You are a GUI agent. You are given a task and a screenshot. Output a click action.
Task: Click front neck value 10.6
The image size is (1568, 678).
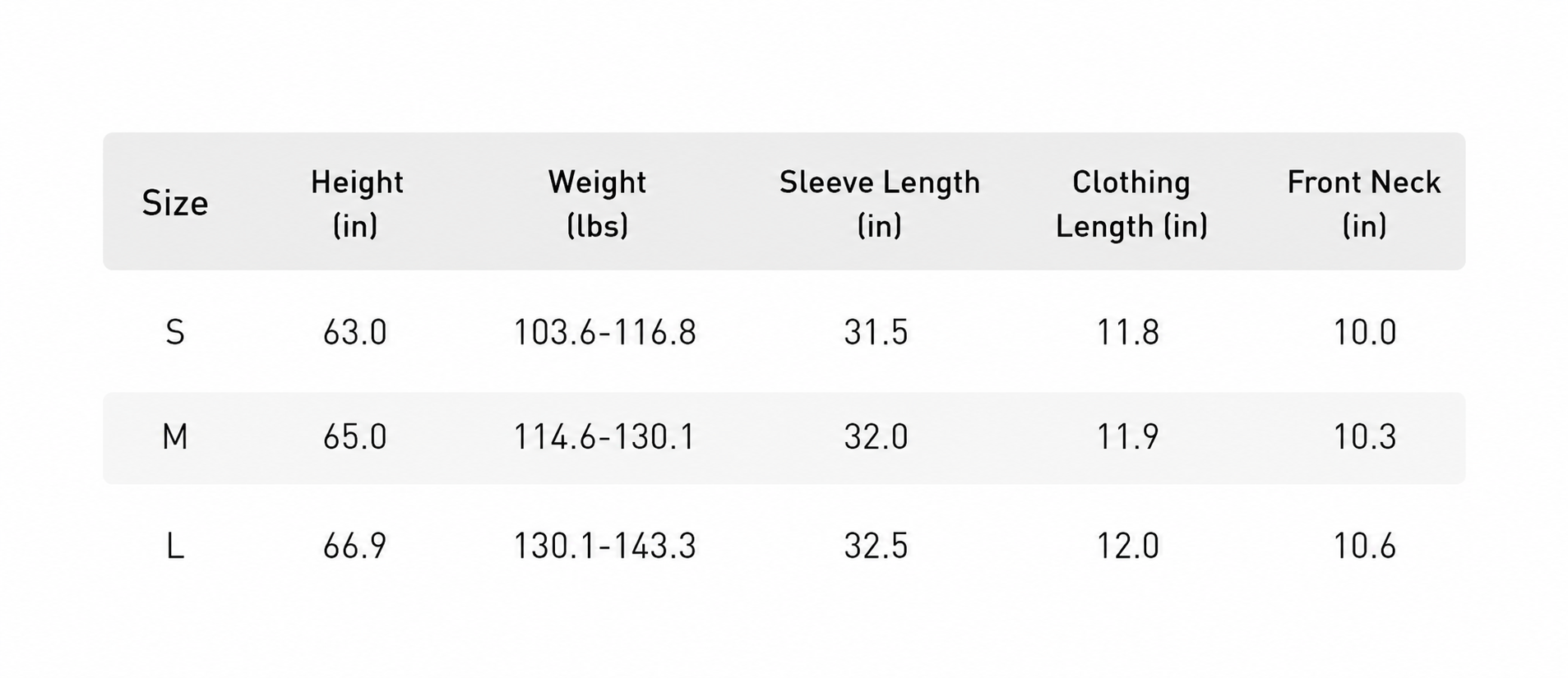1364,546
